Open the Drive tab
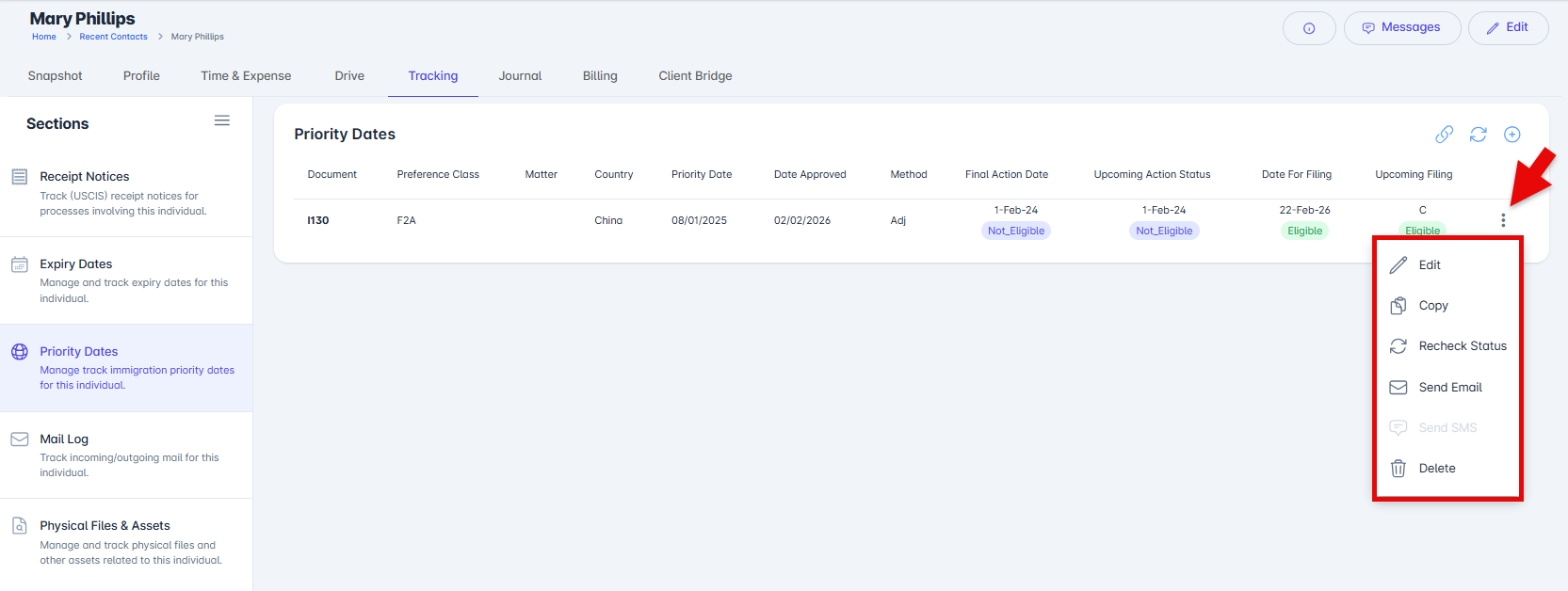The image size is (1568, 591). [349, 76]
